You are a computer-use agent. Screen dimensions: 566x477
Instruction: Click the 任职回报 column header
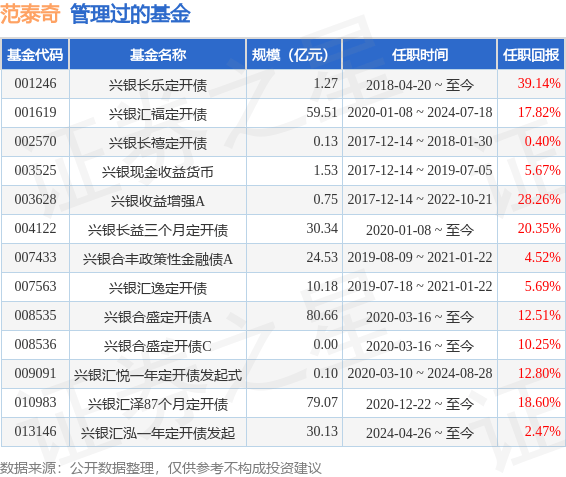click(x=531, y=55)
